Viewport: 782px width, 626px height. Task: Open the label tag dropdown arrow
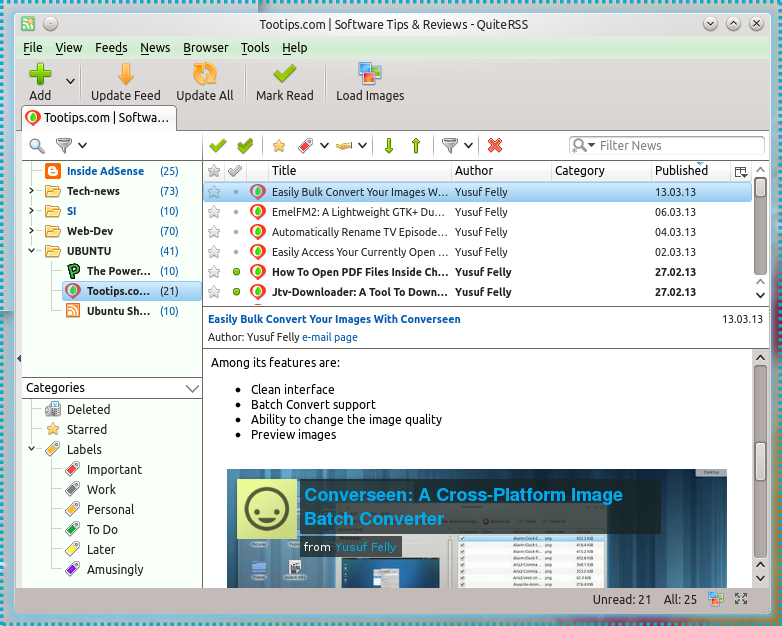(325, 146)
